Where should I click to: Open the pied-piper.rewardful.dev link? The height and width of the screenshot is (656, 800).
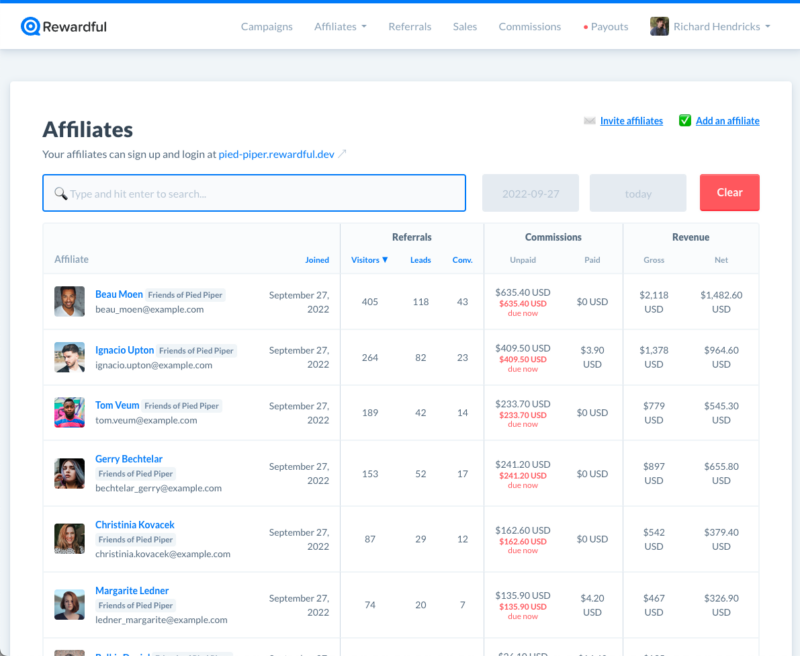(x=276, y=154)
